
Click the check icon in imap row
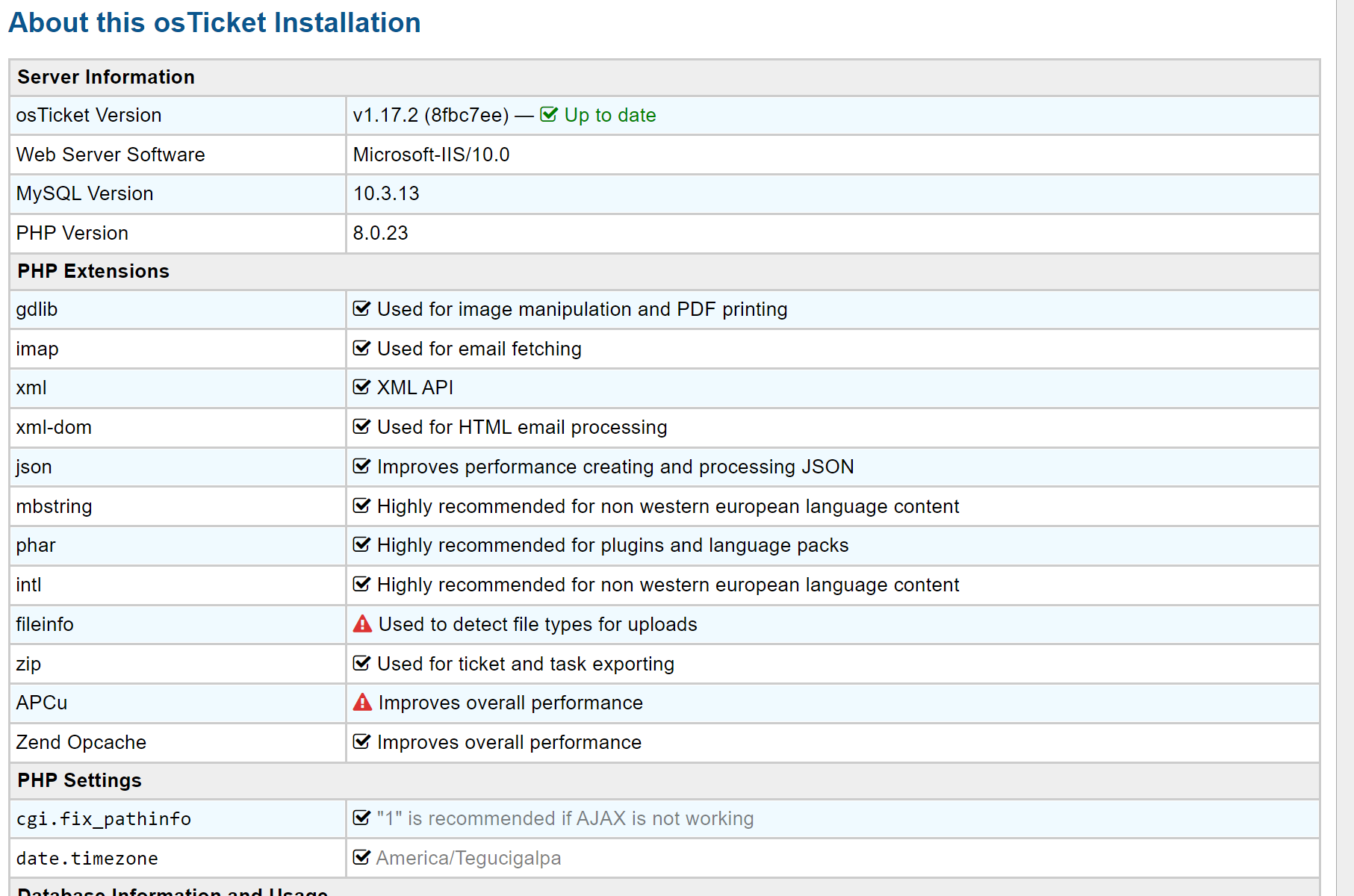[x=361, y=349]
